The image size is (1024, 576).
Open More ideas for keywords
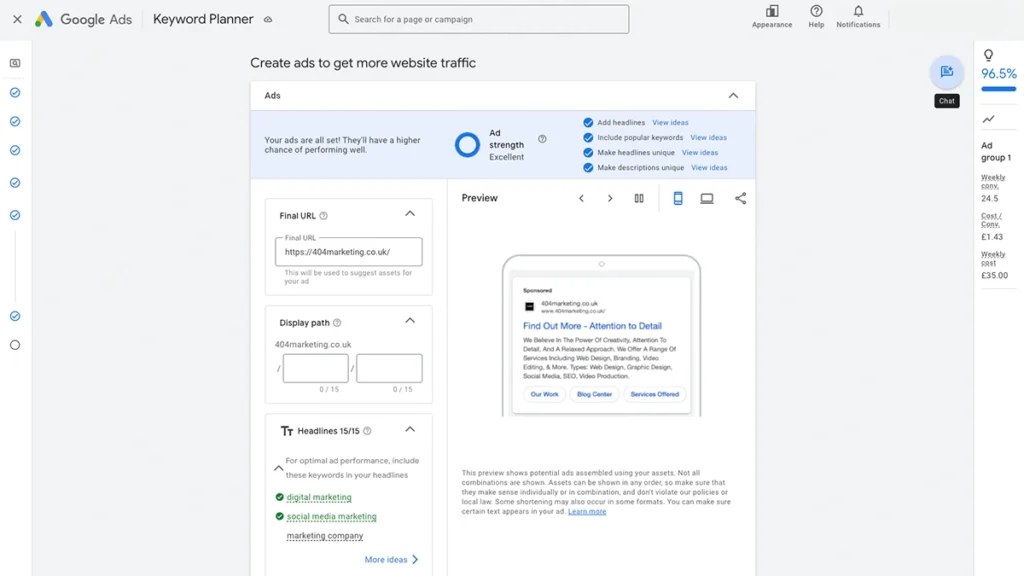[x=392, y=560]
